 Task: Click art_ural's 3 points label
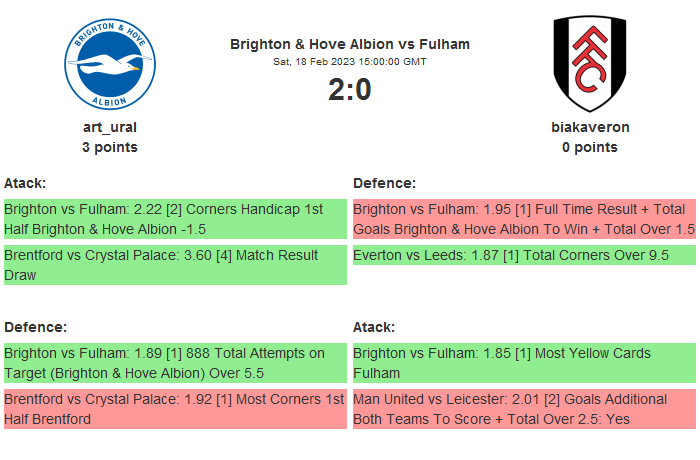[110, 147]
